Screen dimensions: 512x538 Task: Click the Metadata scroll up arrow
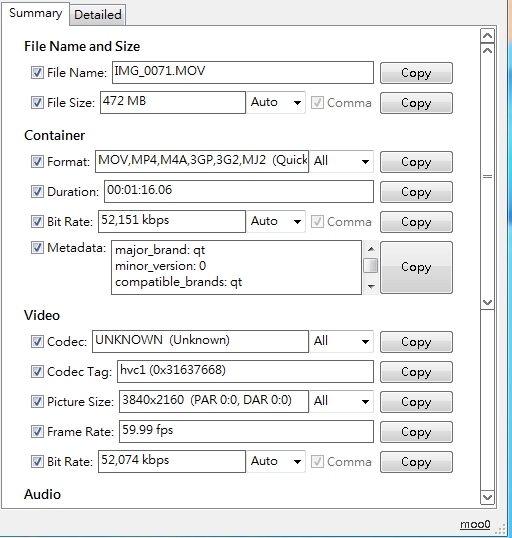[371, 249]
